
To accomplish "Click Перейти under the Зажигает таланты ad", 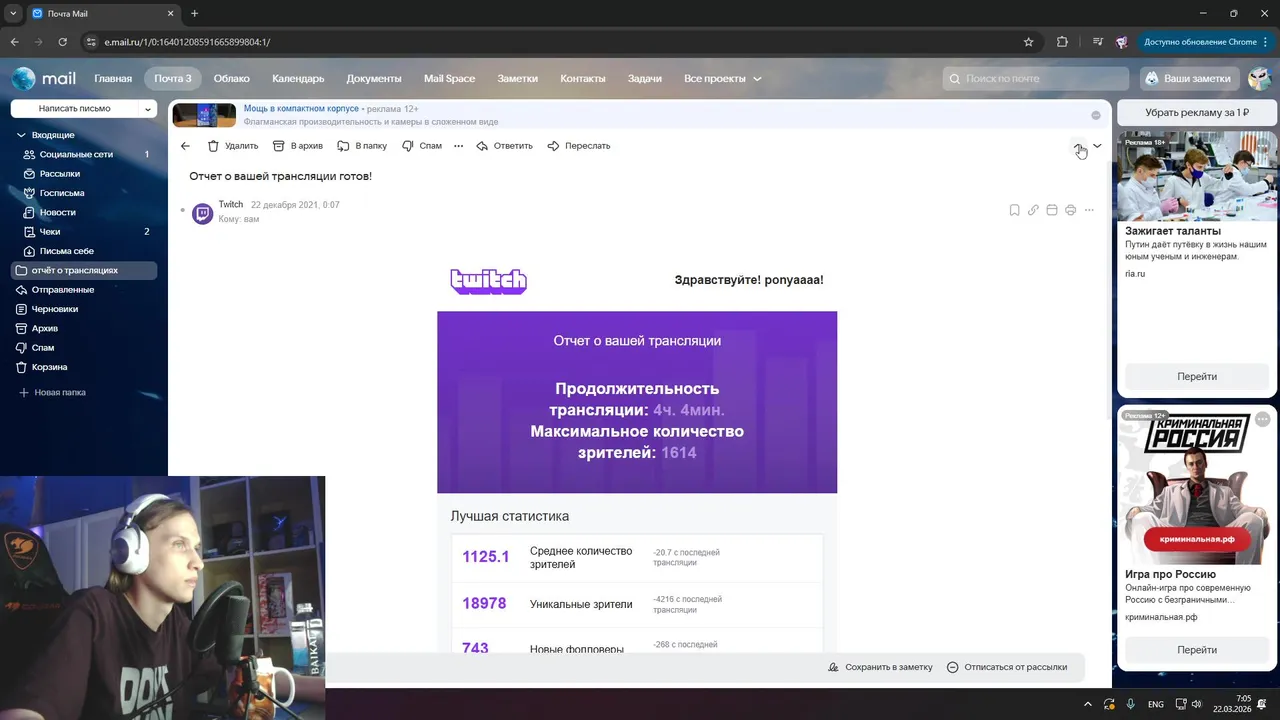I will 1197,377.
